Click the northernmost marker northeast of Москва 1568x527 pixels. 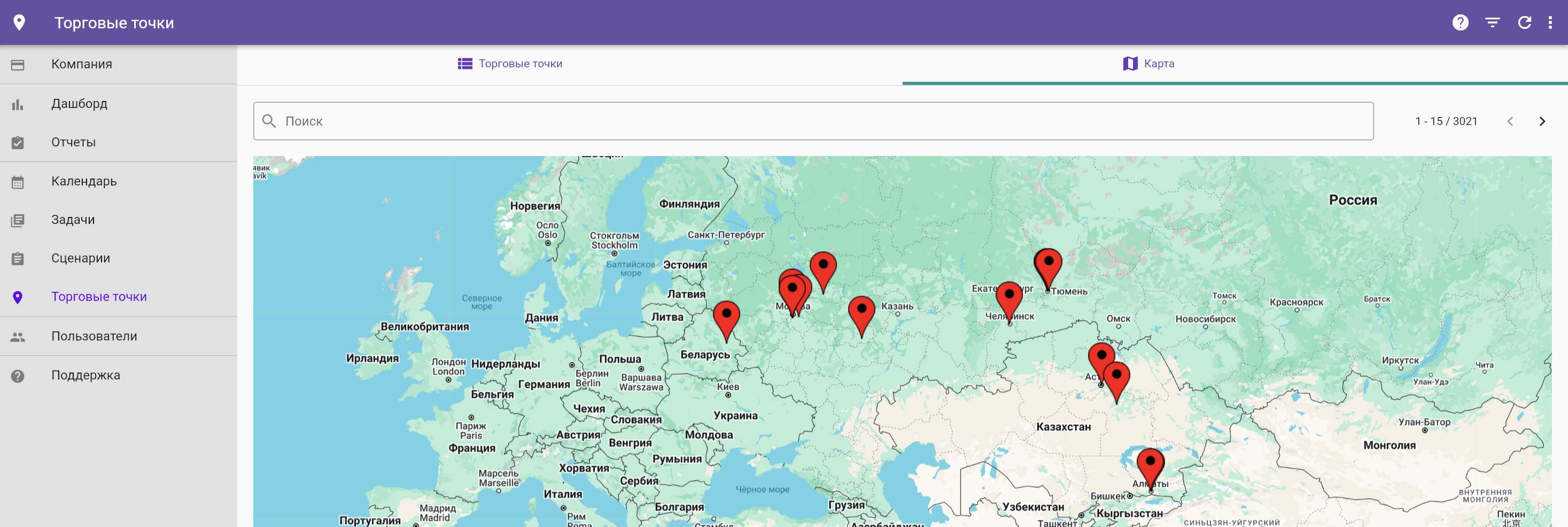(823, 269)
